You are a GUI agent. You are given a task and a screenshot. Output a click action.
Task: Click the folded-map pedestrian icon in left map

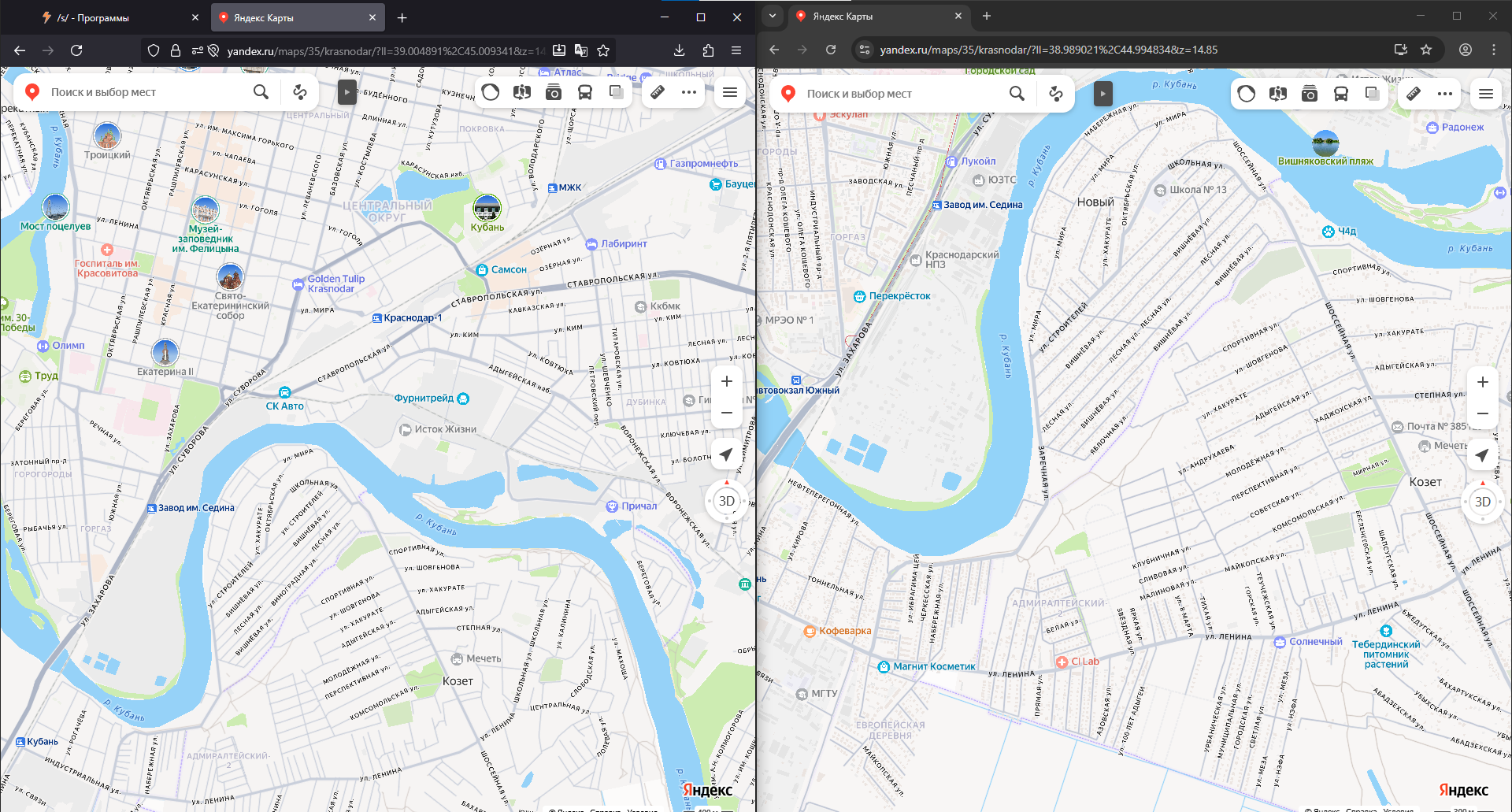click(x=522, y=92)
